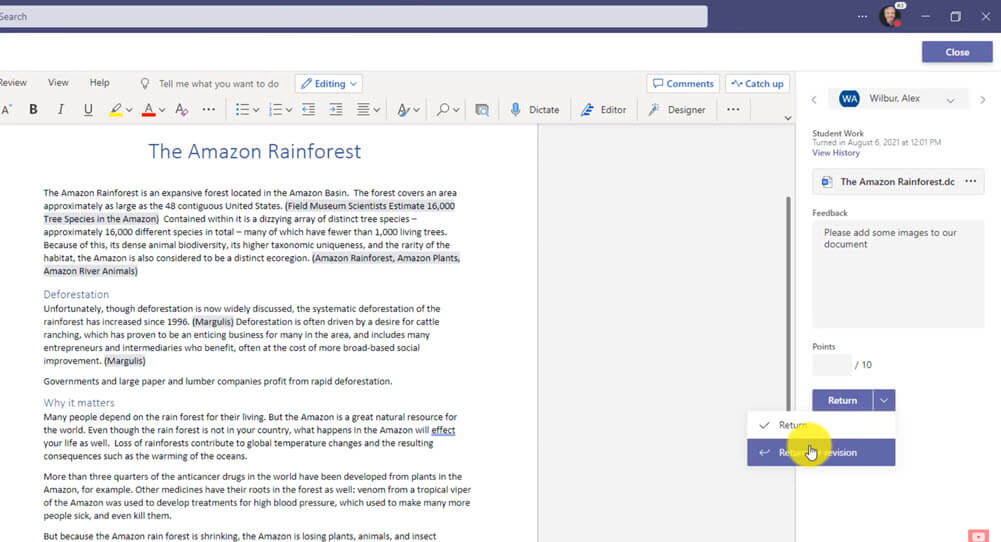Increase paragraph indent

pyautogui.click(x=336, y=110)
